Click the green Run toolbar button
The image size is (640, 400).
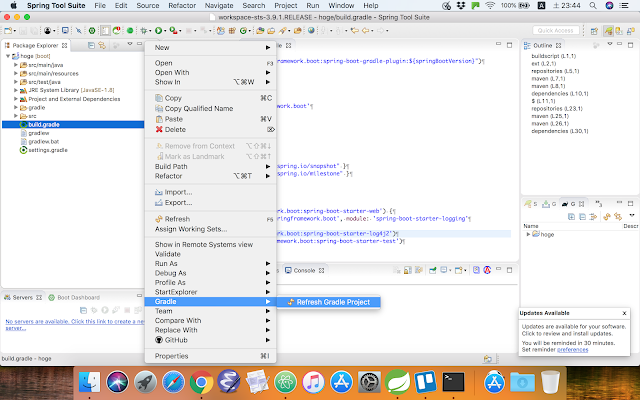[x=158, y=31]
